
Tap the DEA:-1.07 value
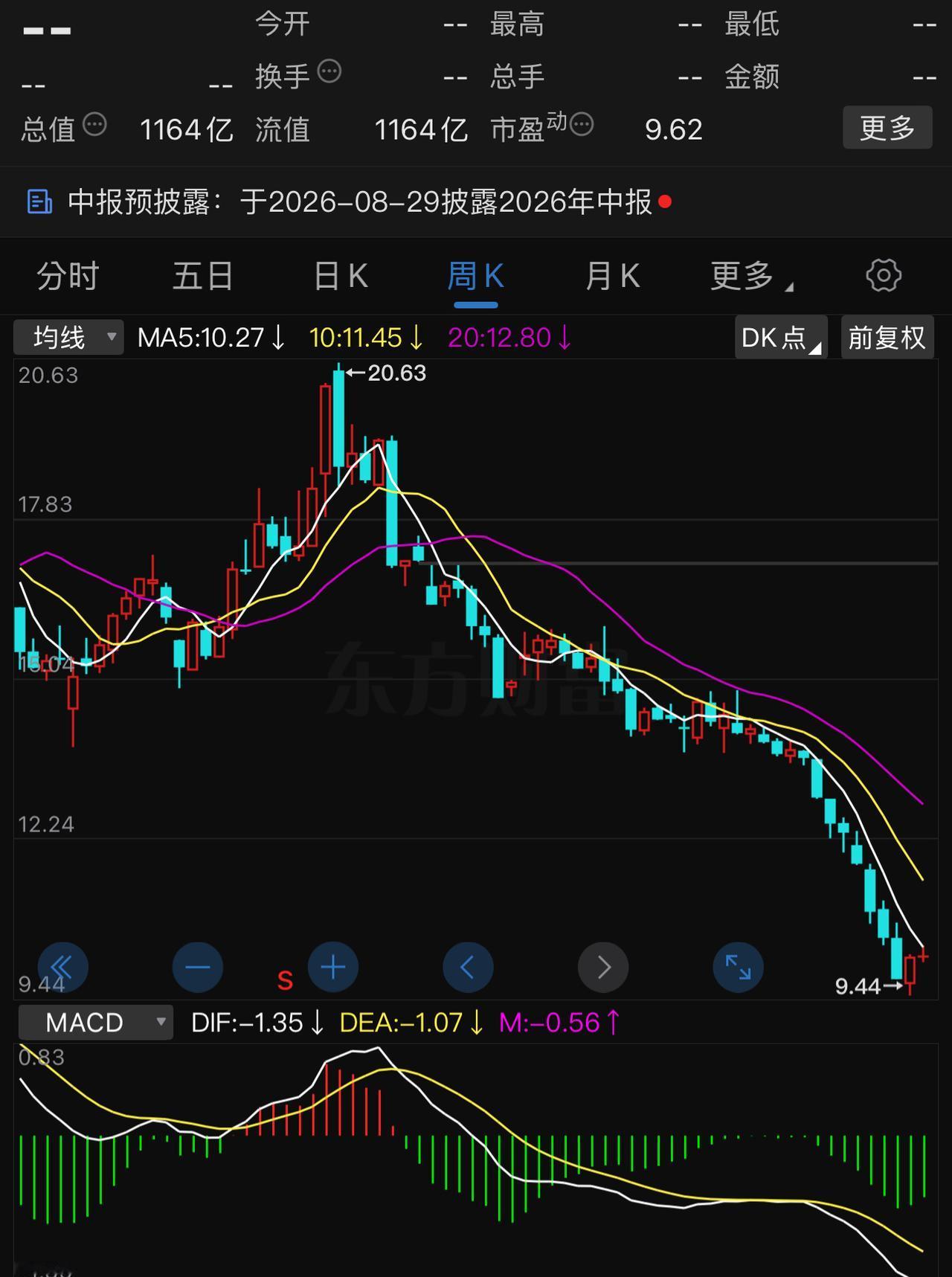tap(411, 1023)
